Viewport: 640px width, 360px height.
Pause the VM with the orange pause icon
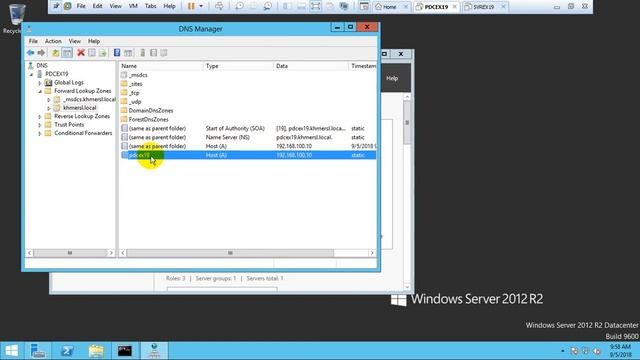pos(191,6)
